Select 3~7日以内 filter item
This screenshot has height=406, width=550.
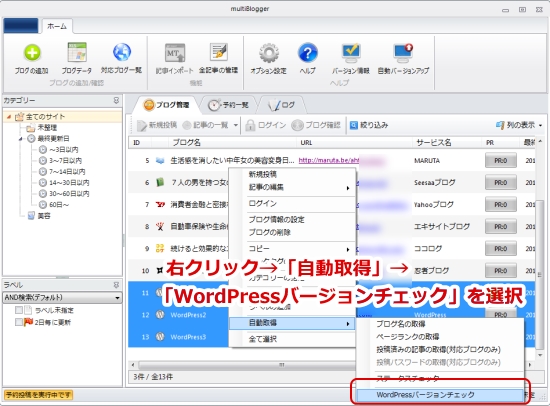click(65, 161)
